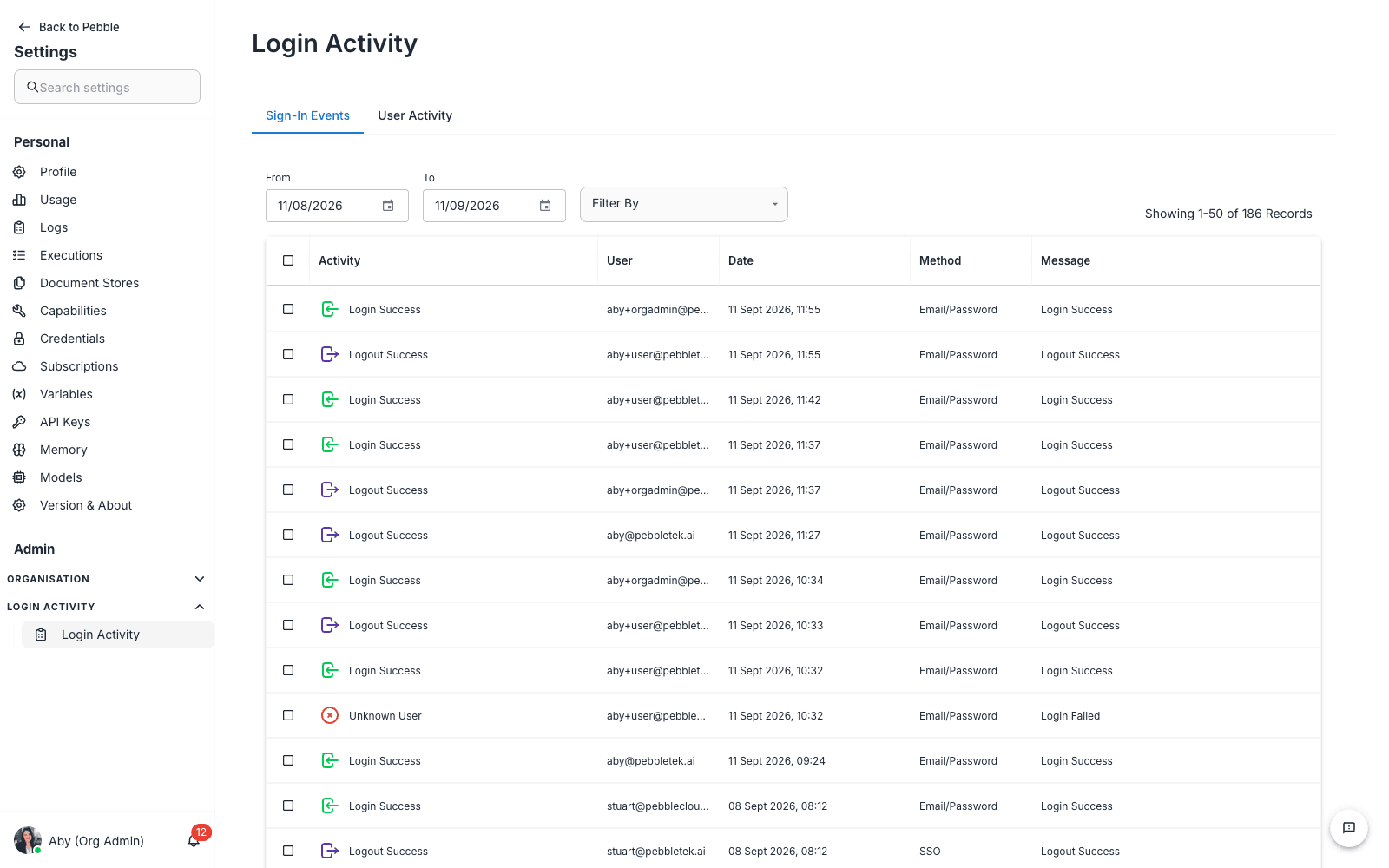Click the Capabilities tools icon
The width and height of the screenshot is (1389, 868).
pos(19,311)
